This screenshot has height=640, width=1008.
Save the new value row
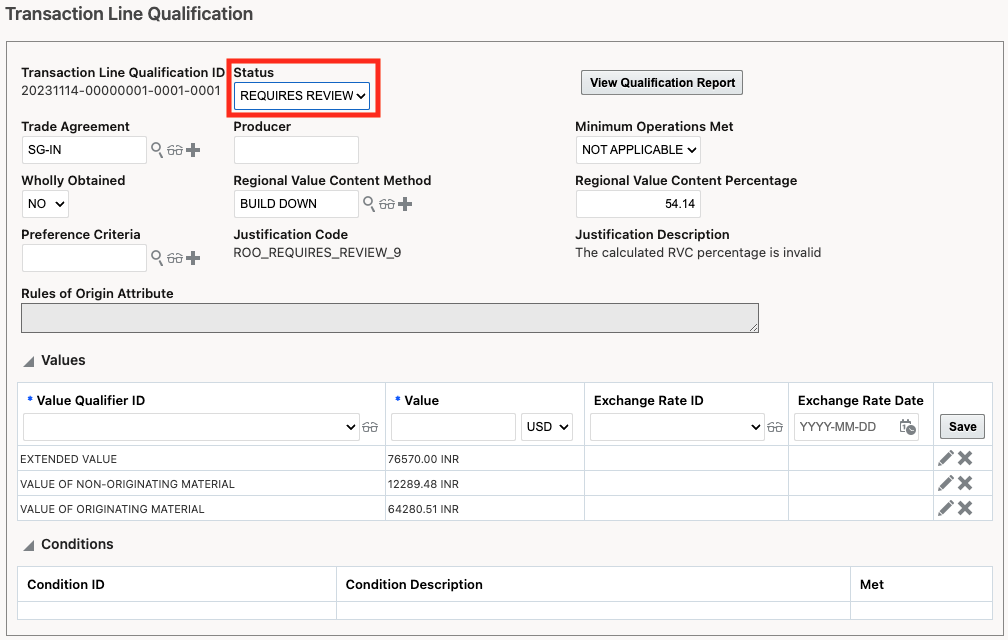click(x=962, y=427)
